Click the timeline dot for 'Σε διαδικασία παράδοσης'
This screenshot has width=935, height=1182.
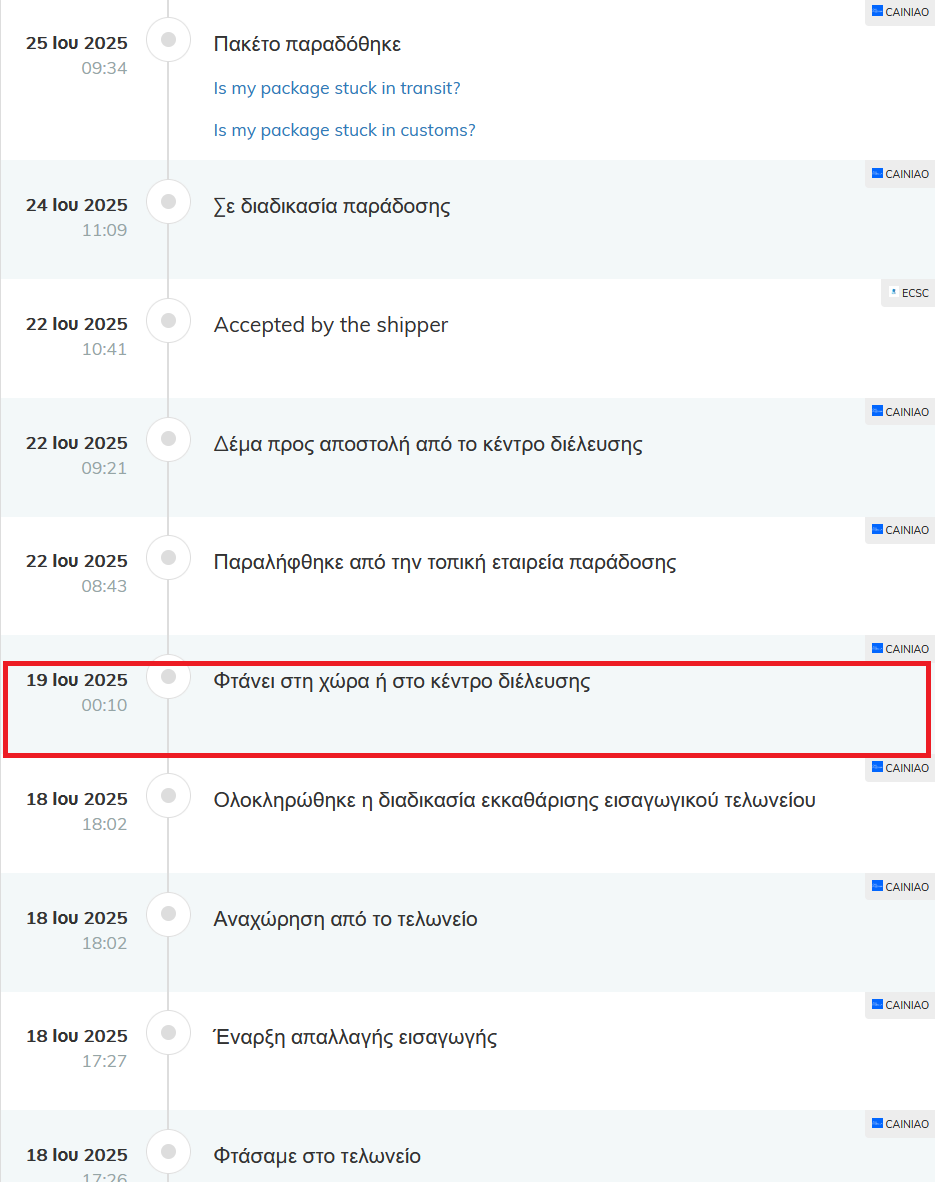click(168, 201)
